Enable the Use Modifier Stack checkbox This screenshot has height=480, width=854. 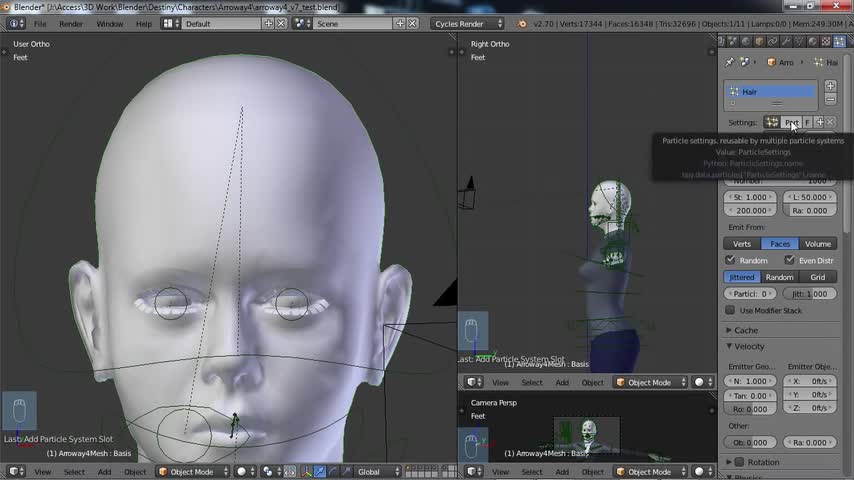pos(731,310)
